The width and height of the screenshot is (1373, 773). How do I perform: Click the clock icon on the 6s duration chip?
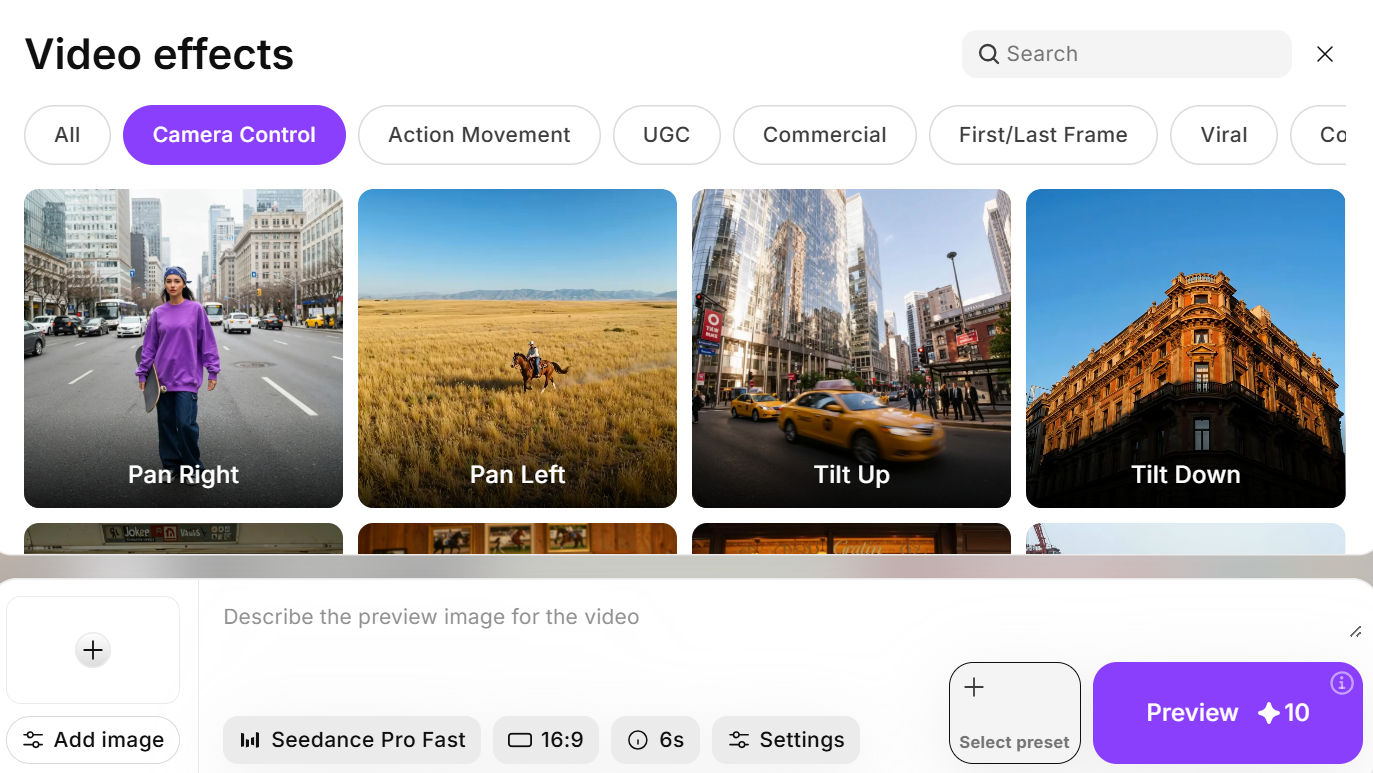637,740
